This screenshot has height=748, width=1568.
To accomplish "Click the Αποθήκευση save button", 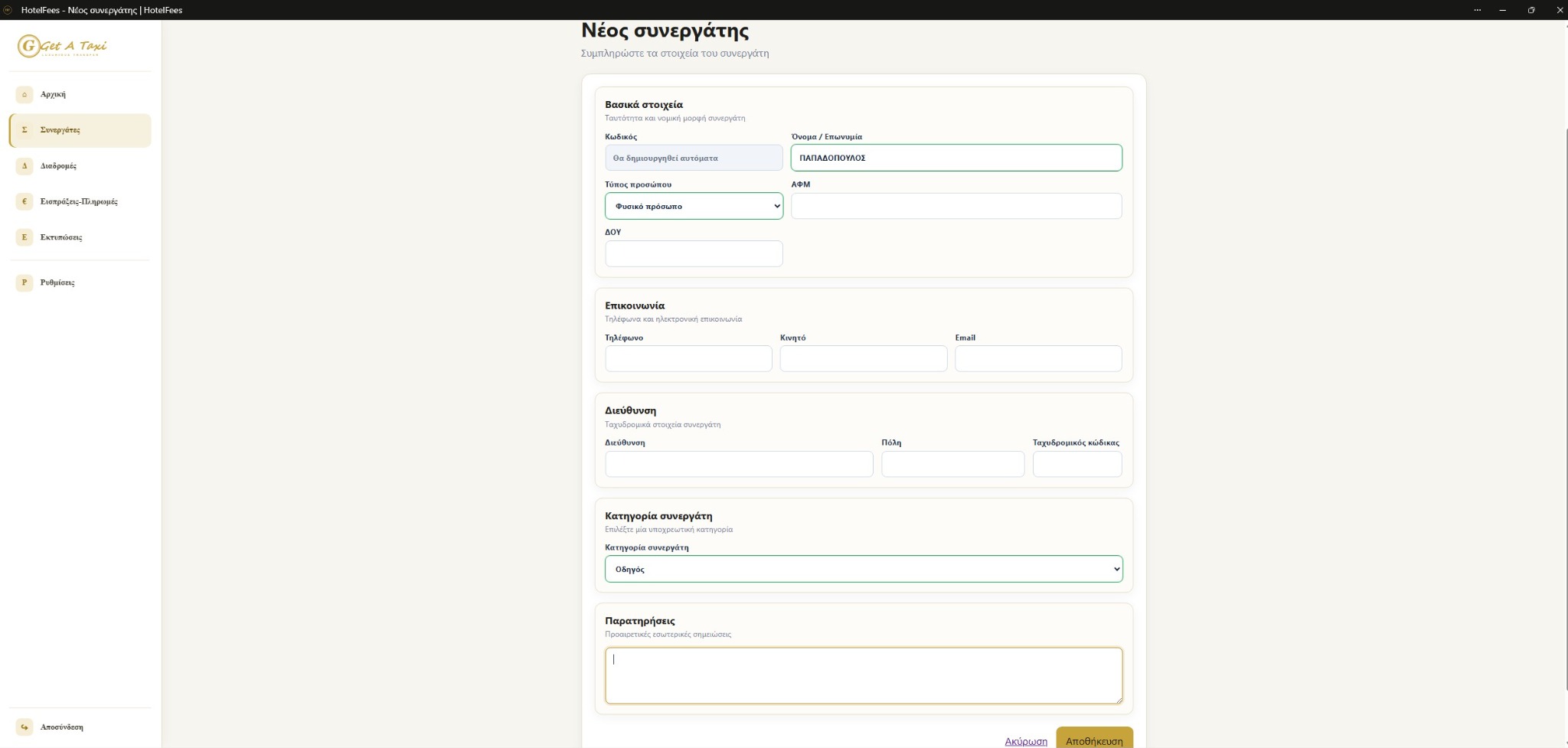I will pos(1094,738).
